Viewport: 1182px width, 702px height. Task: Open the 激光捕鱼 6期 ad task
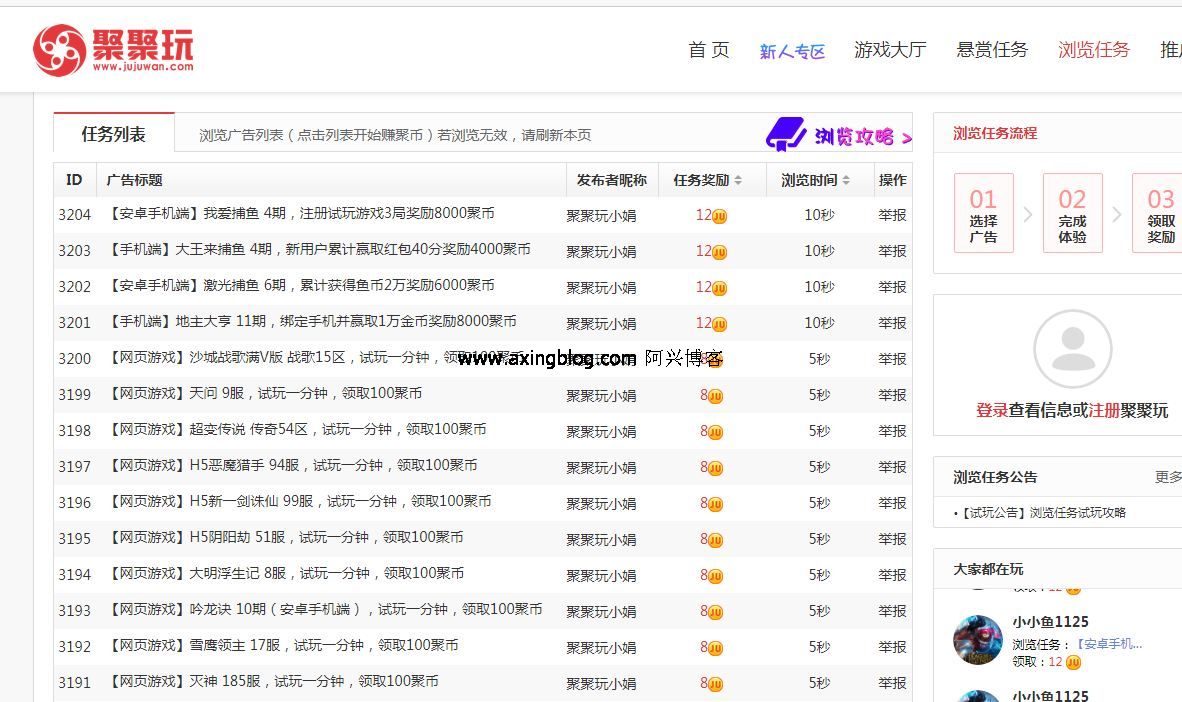tap(301, 285)
